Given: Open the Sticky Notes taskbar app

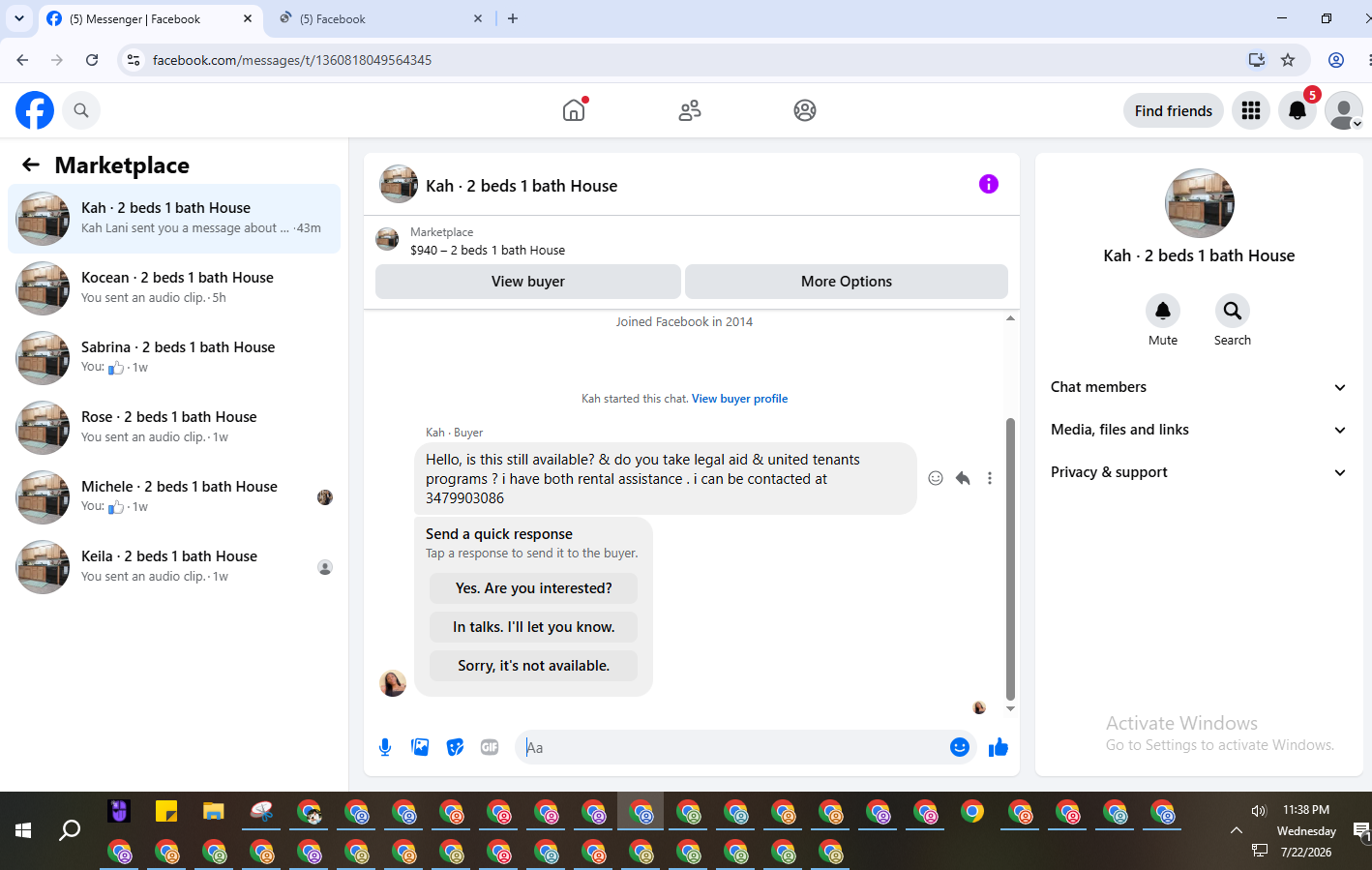Looking at the screenshot, I should 166,811.
